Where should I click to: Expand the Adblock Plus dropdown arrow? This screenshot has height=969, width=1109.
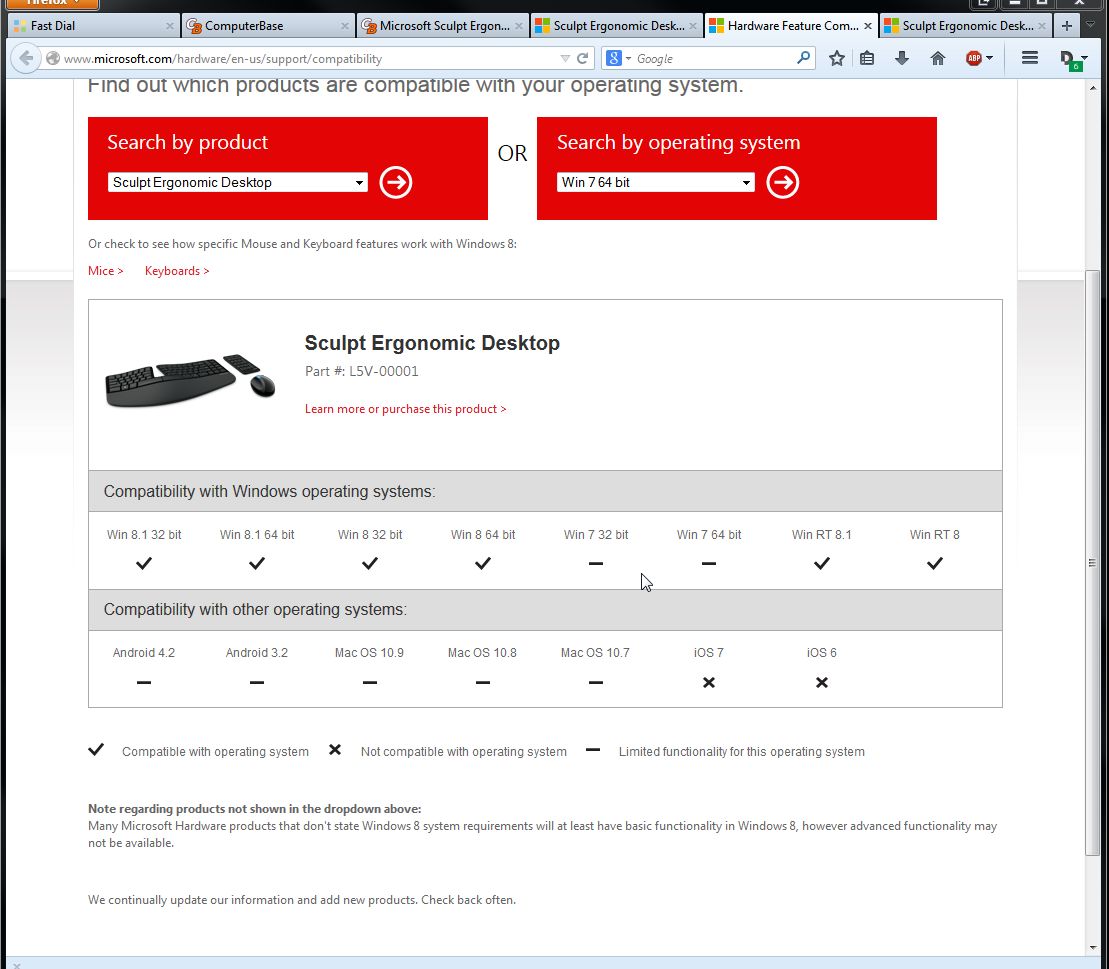tap(989, 59)
